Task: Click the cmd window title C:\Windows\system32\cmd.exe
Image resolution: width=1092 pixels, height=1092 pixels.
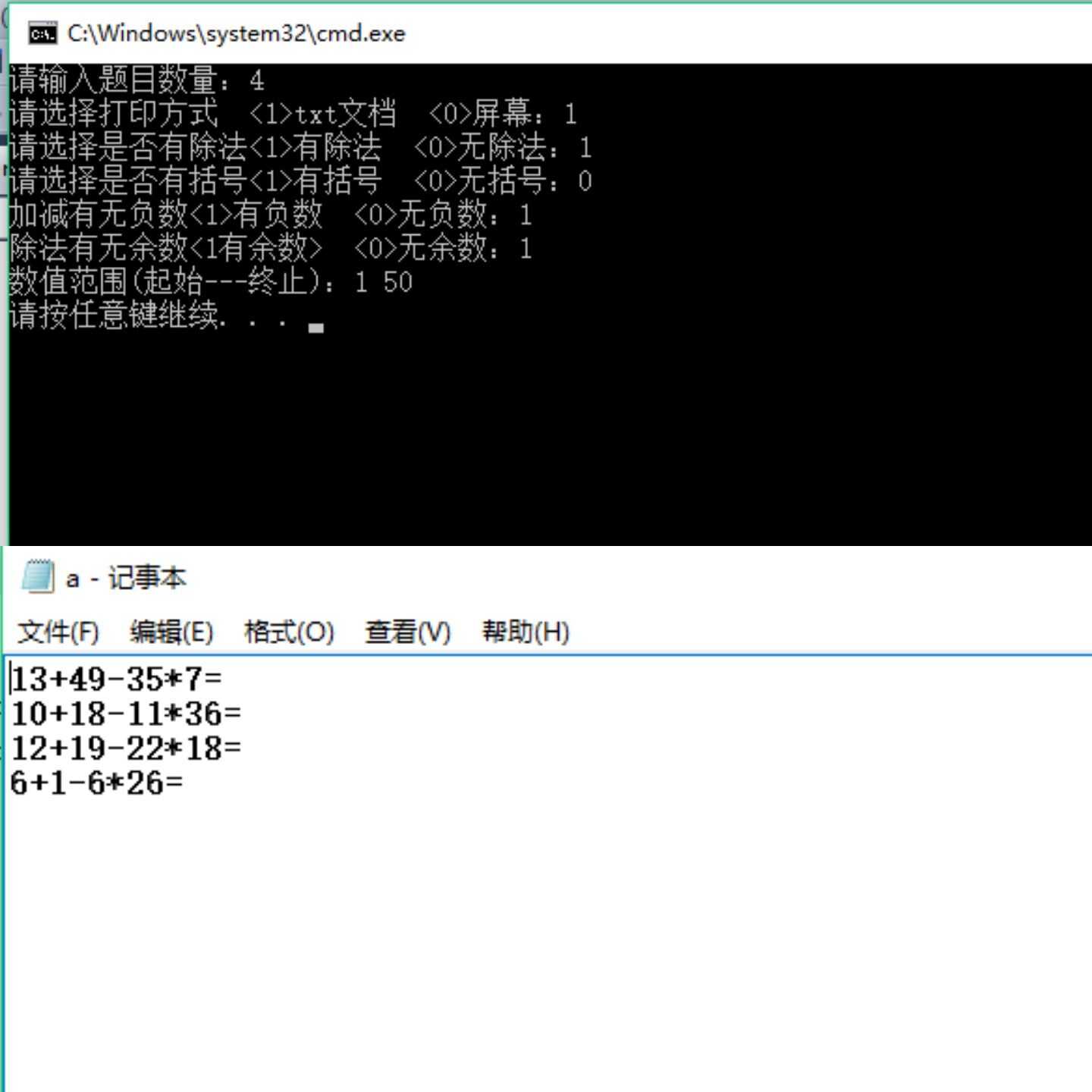Action: tap(237, 33)
